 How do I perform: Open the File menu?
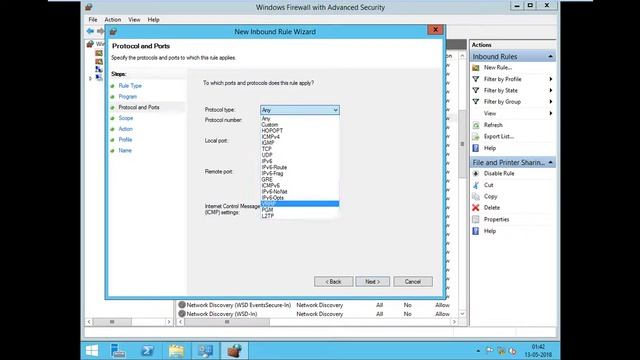(x=93, y=20)
